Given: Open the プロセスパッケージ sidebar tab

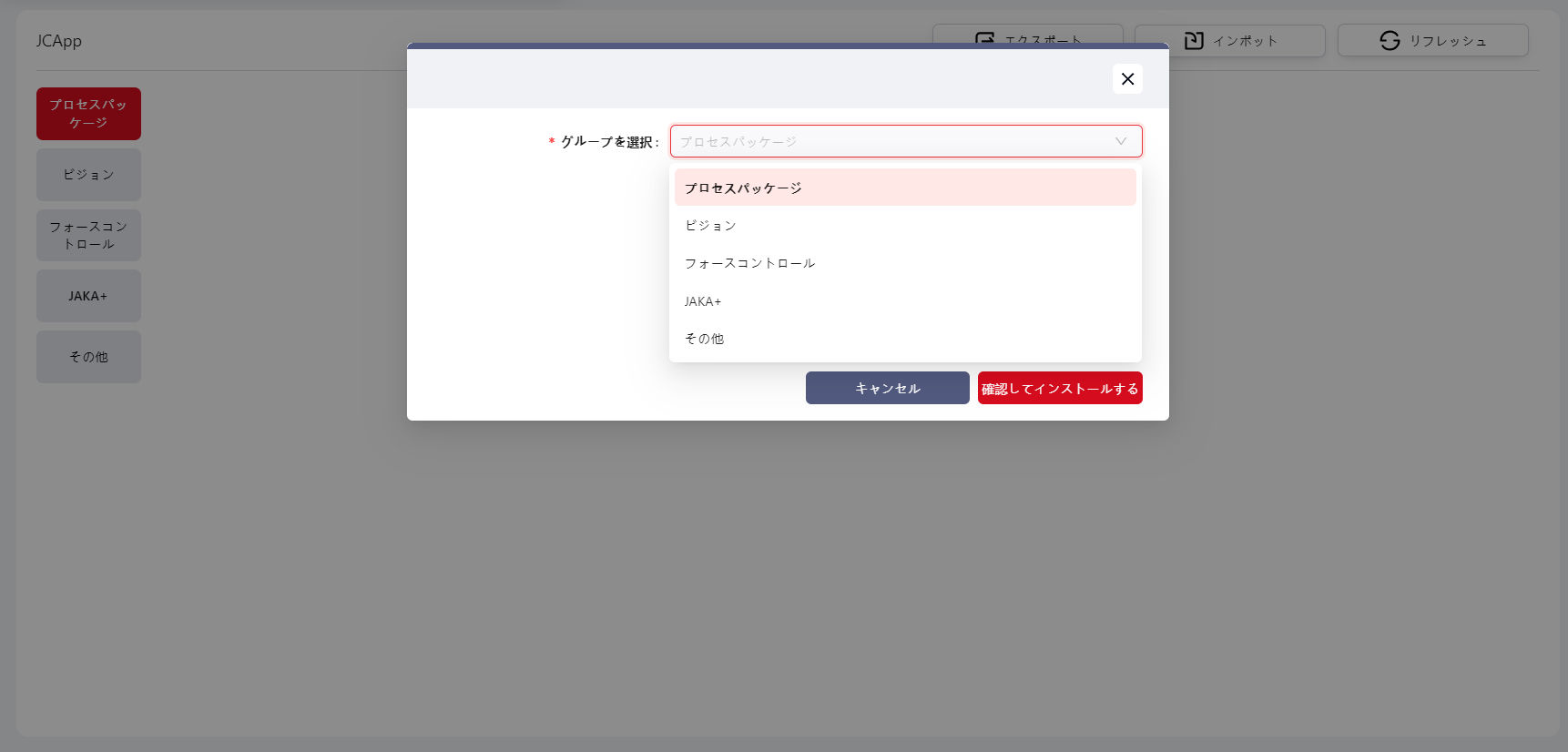Looking at the screenshot, I should [x=88, y=114].
